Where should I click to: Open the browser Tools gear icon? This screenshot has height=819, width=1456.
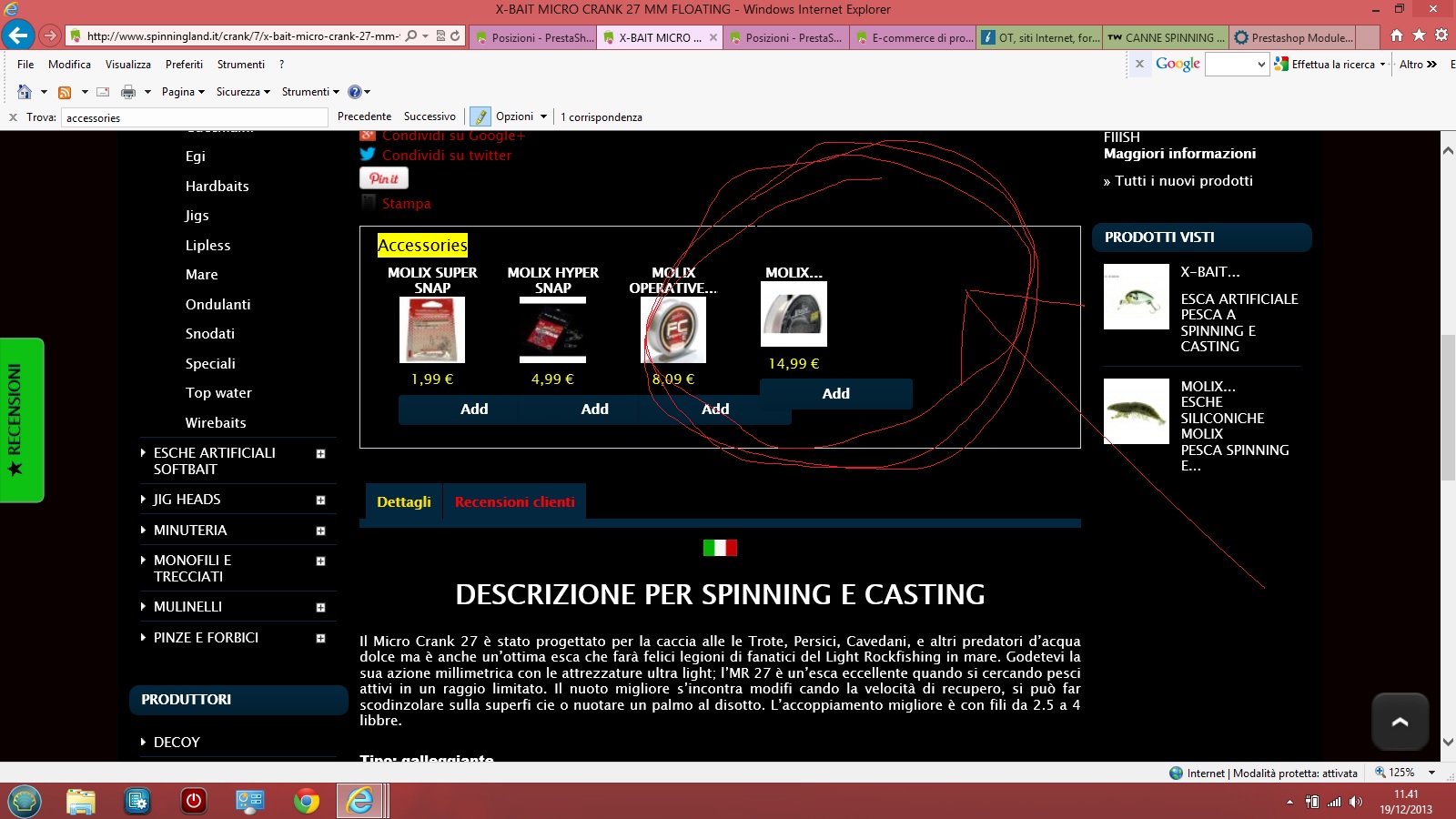click(x=1441, y=35)
